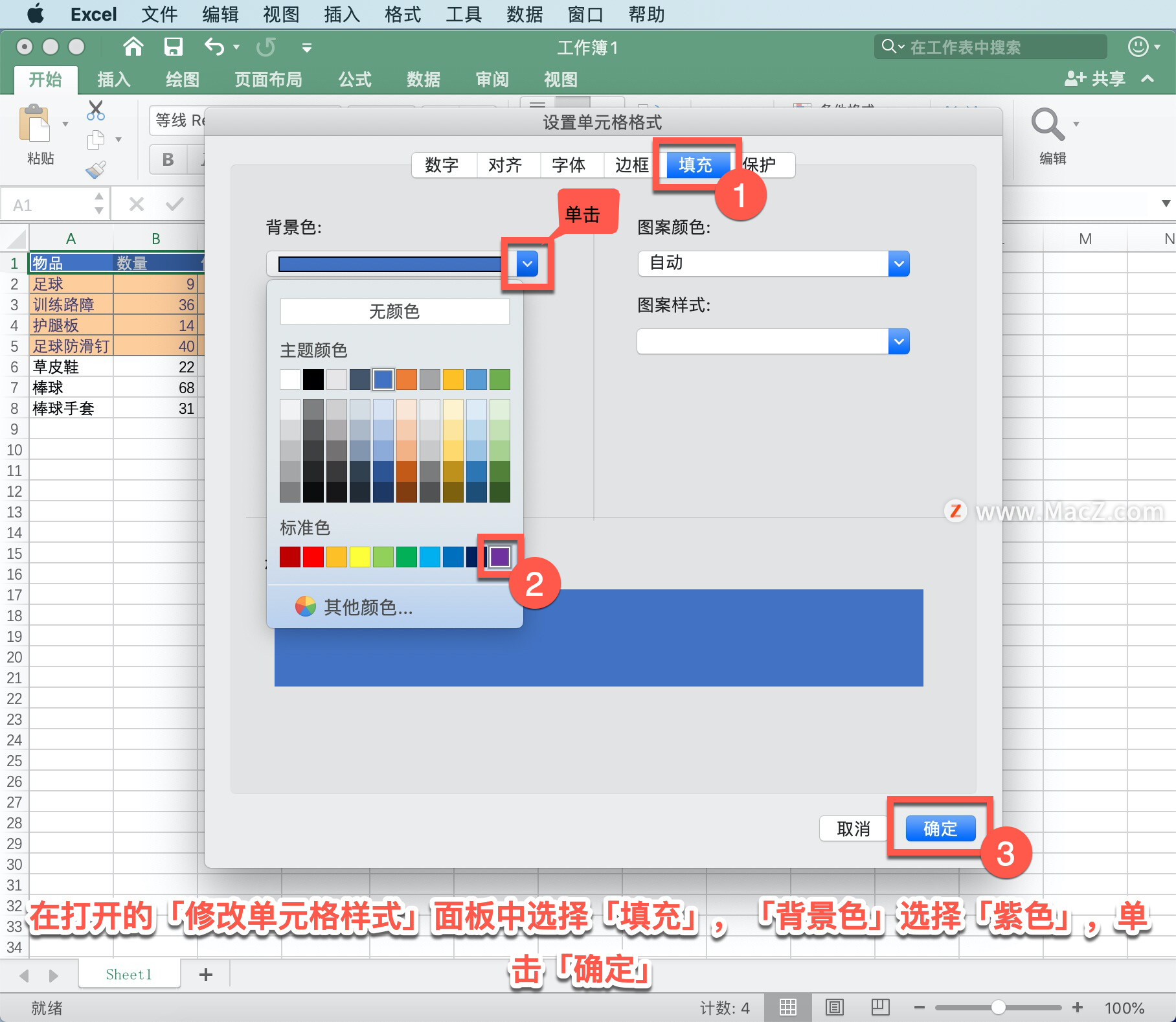Click the Format Painter brush icon
This screenshot has height=1022, width=1176.
(x=96, y=170)
